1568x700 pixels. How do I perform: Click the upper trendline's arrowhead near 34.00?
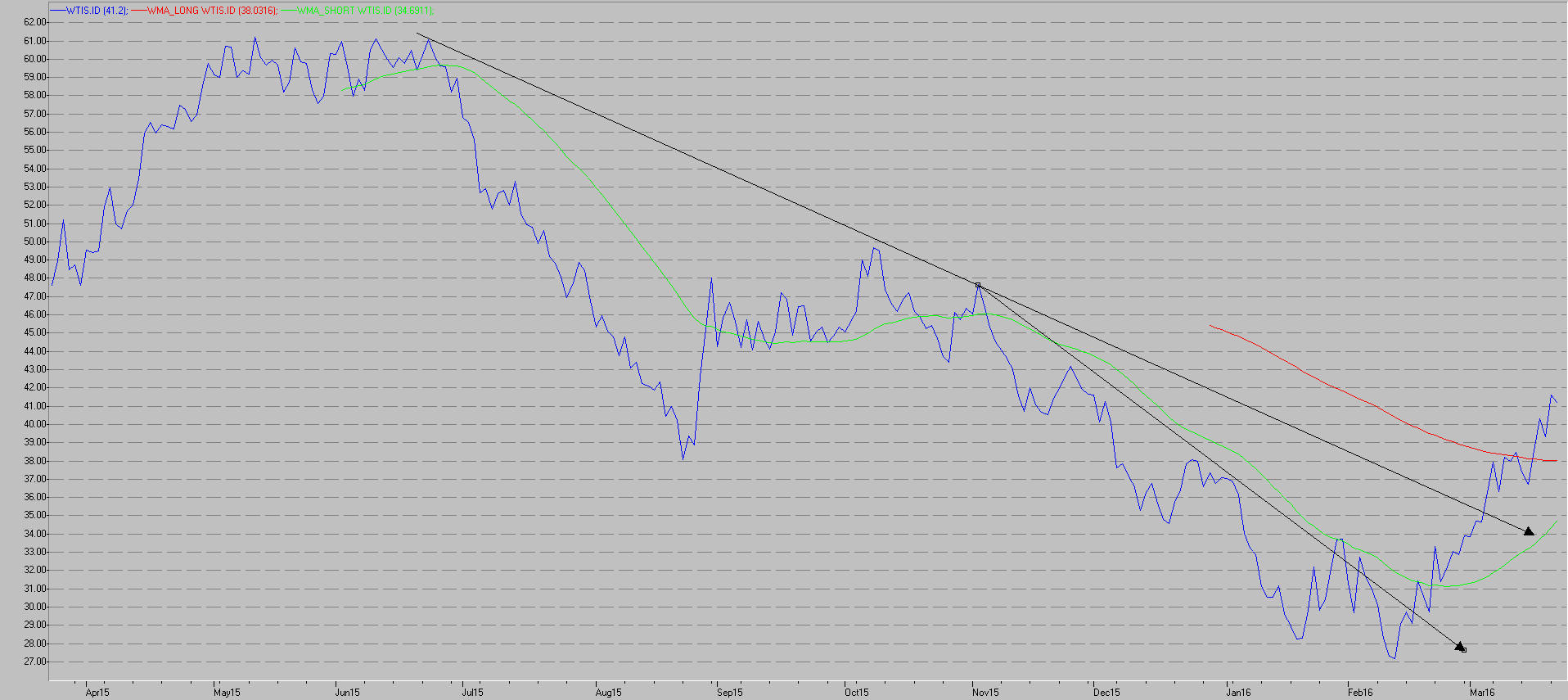point(1528,531)
